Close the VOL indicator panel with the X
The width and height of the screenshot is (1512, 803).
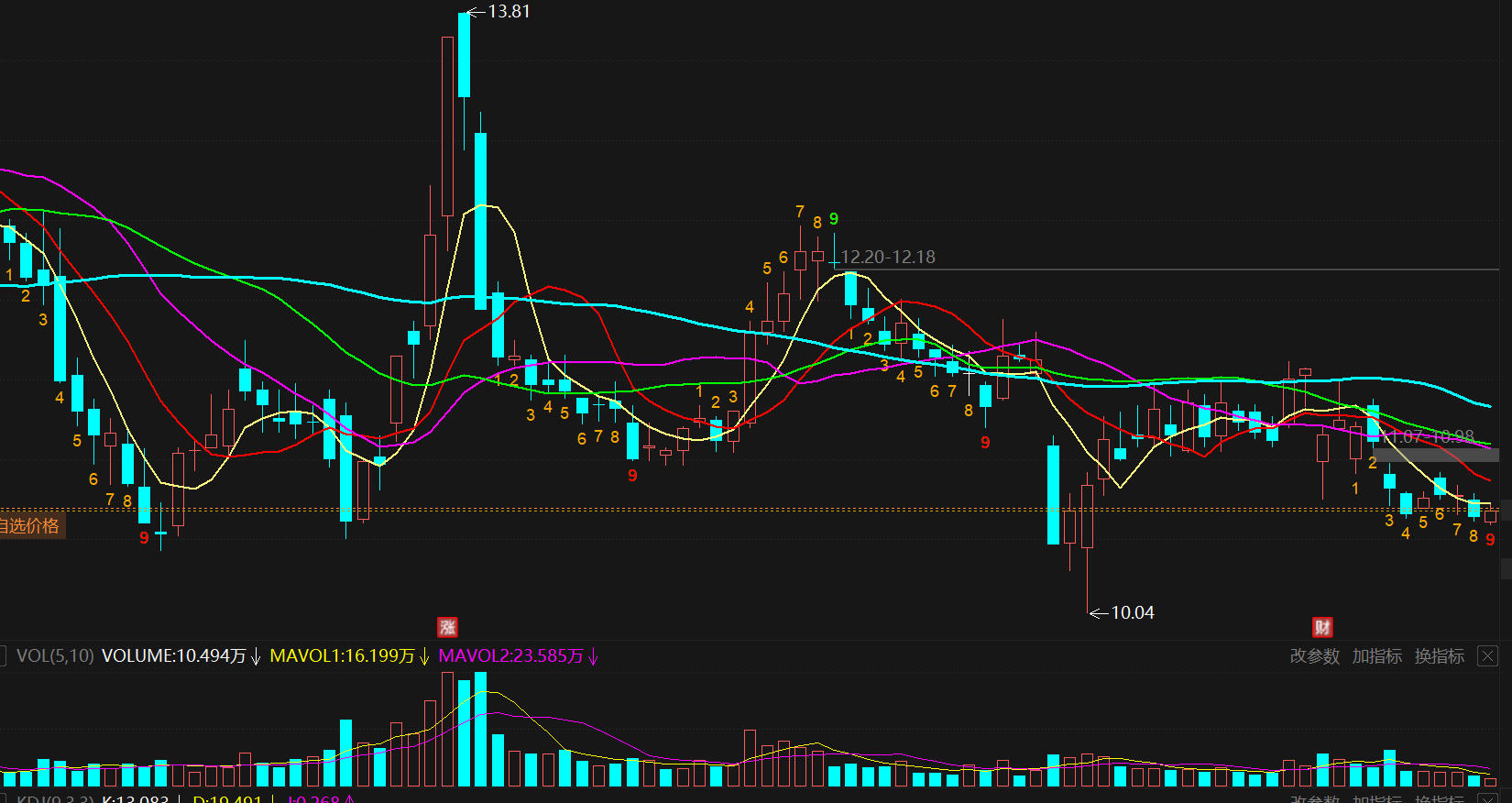point(1488,656)
